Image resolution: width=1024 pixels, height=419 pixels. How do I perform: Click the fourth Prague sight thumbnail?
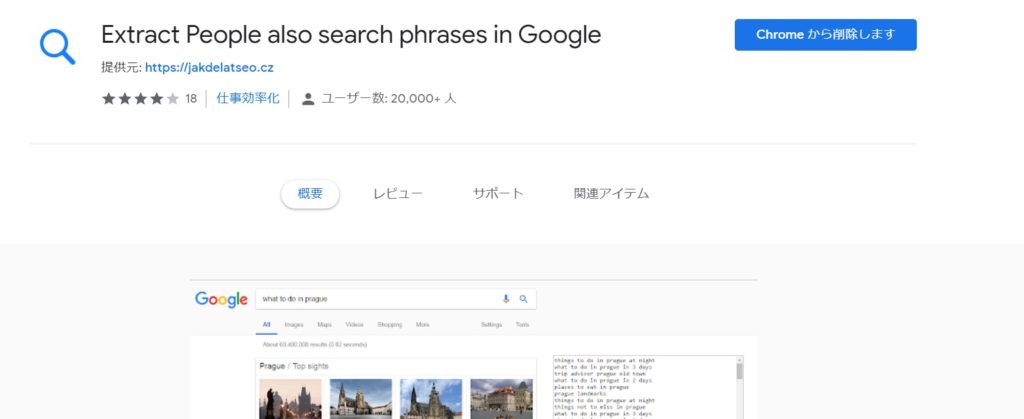point(502,399)
